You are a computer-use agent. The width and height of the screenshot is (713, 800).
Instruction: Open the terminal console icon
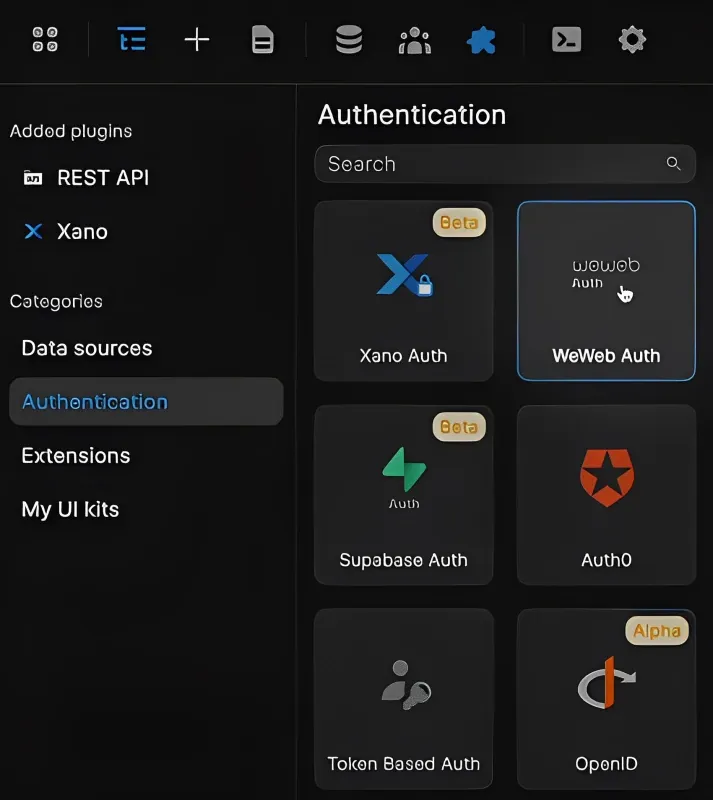coord(567,39)
